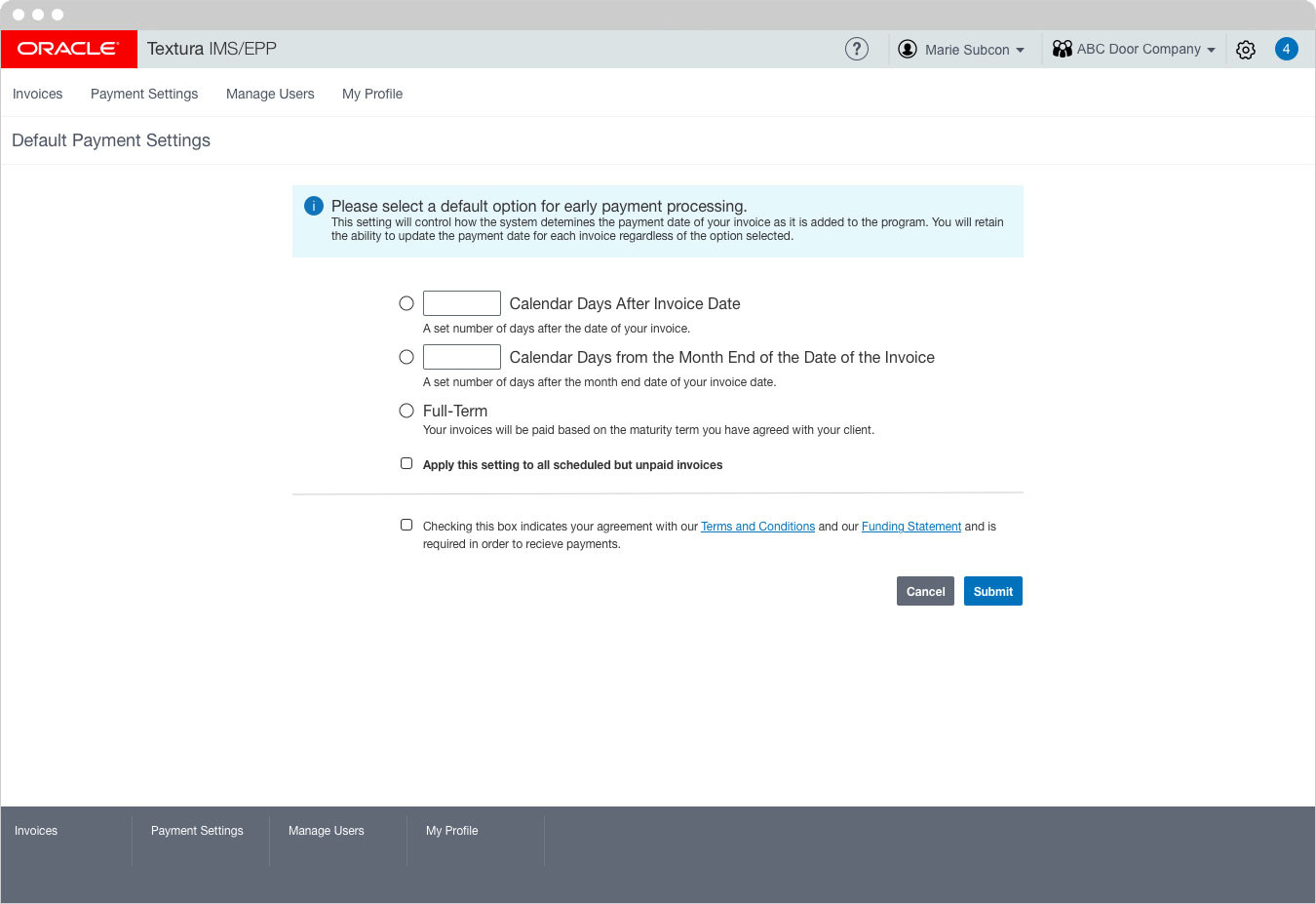The image size is (1316, 904).
Task: Click the Default Payment Settings heading
Action: 111,140
